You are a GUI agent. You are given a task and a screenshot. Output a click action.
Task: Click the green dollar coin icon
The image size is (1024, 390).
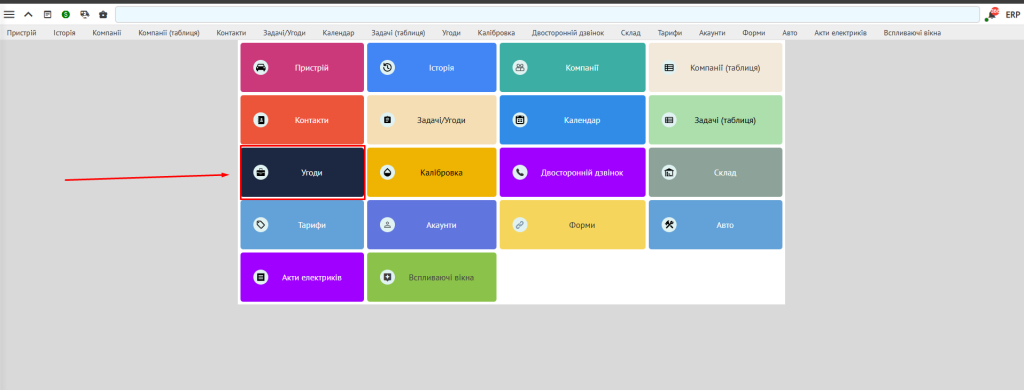click(65, 14)
